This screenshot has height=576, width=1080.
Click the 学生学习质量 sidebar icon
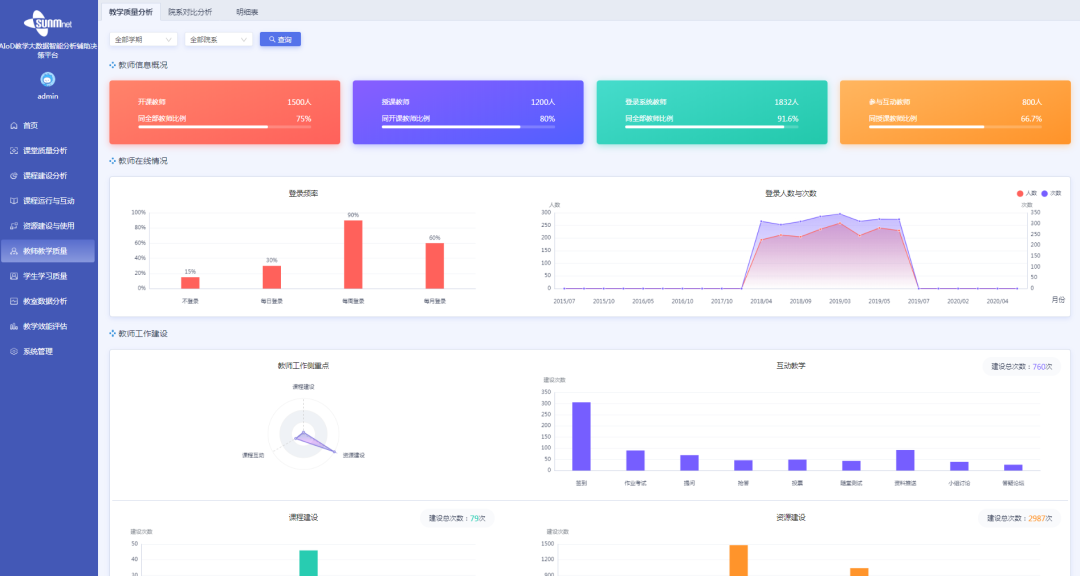point(14,276)
